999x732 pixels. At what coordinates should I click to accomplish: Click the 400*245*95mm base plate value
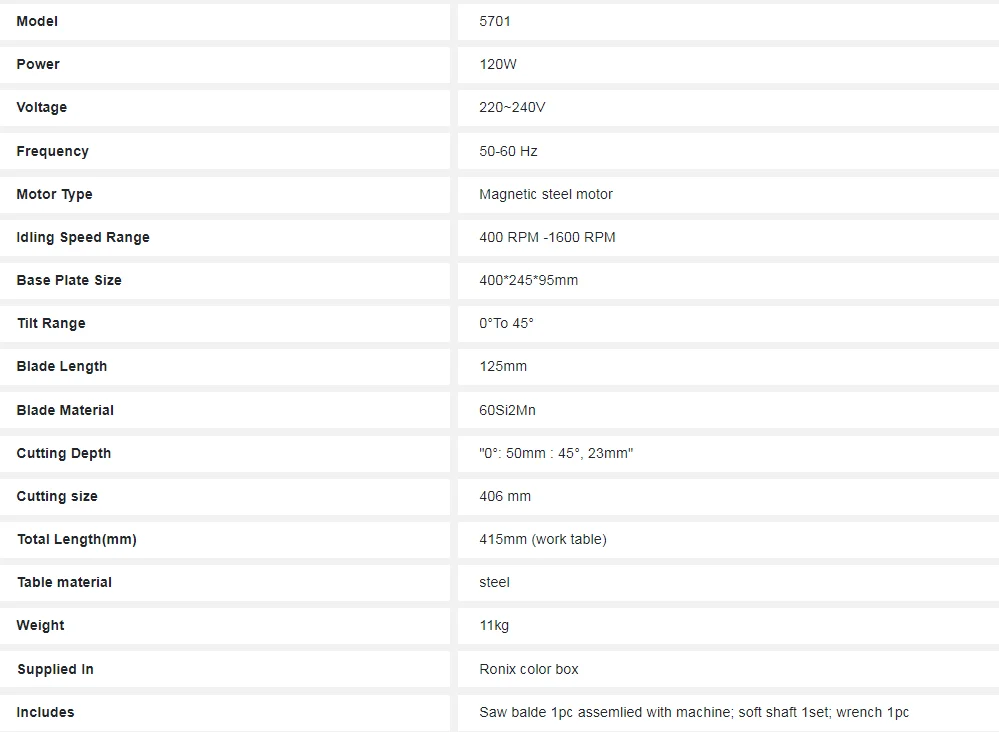(528, 280)
